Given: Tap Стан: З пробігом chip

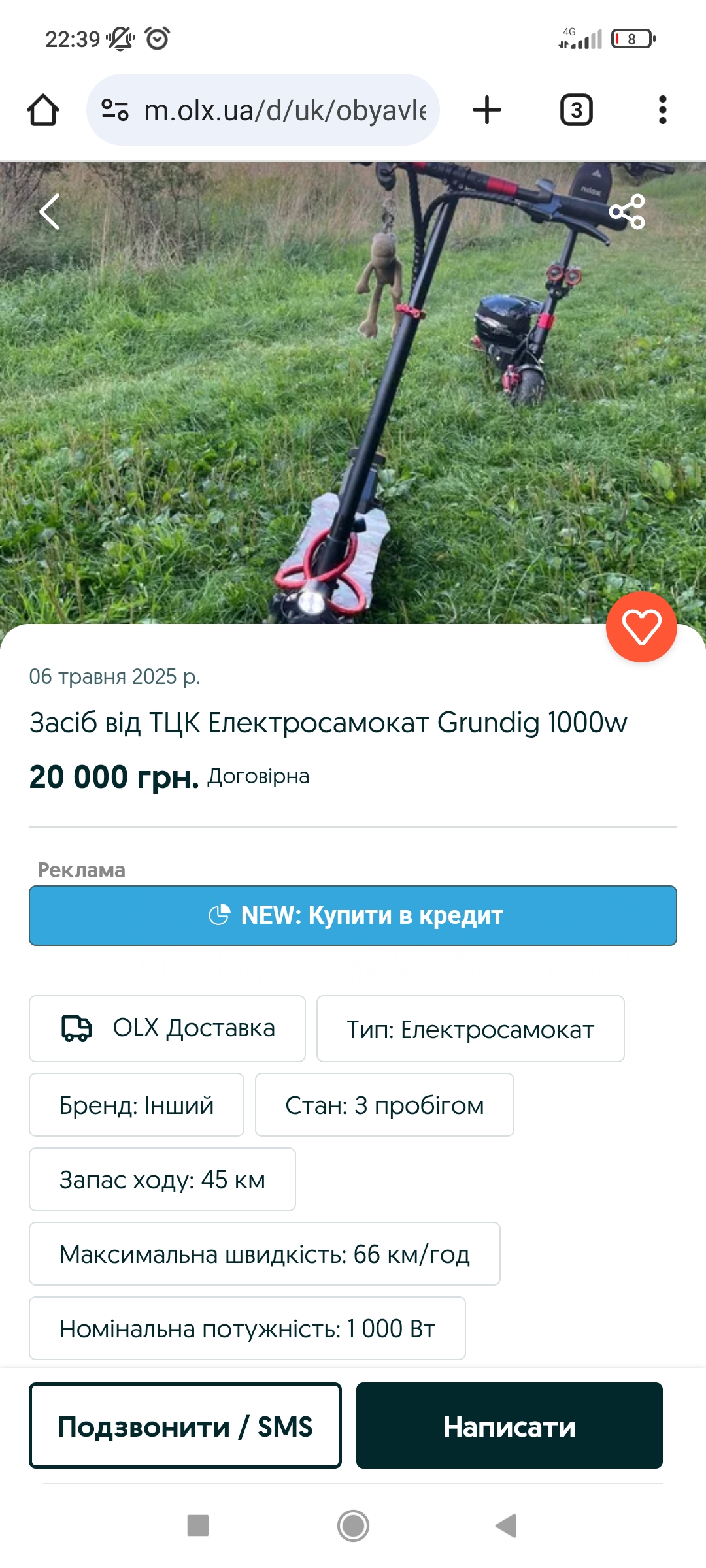Looking at the screenshot, I should 384,1105.
